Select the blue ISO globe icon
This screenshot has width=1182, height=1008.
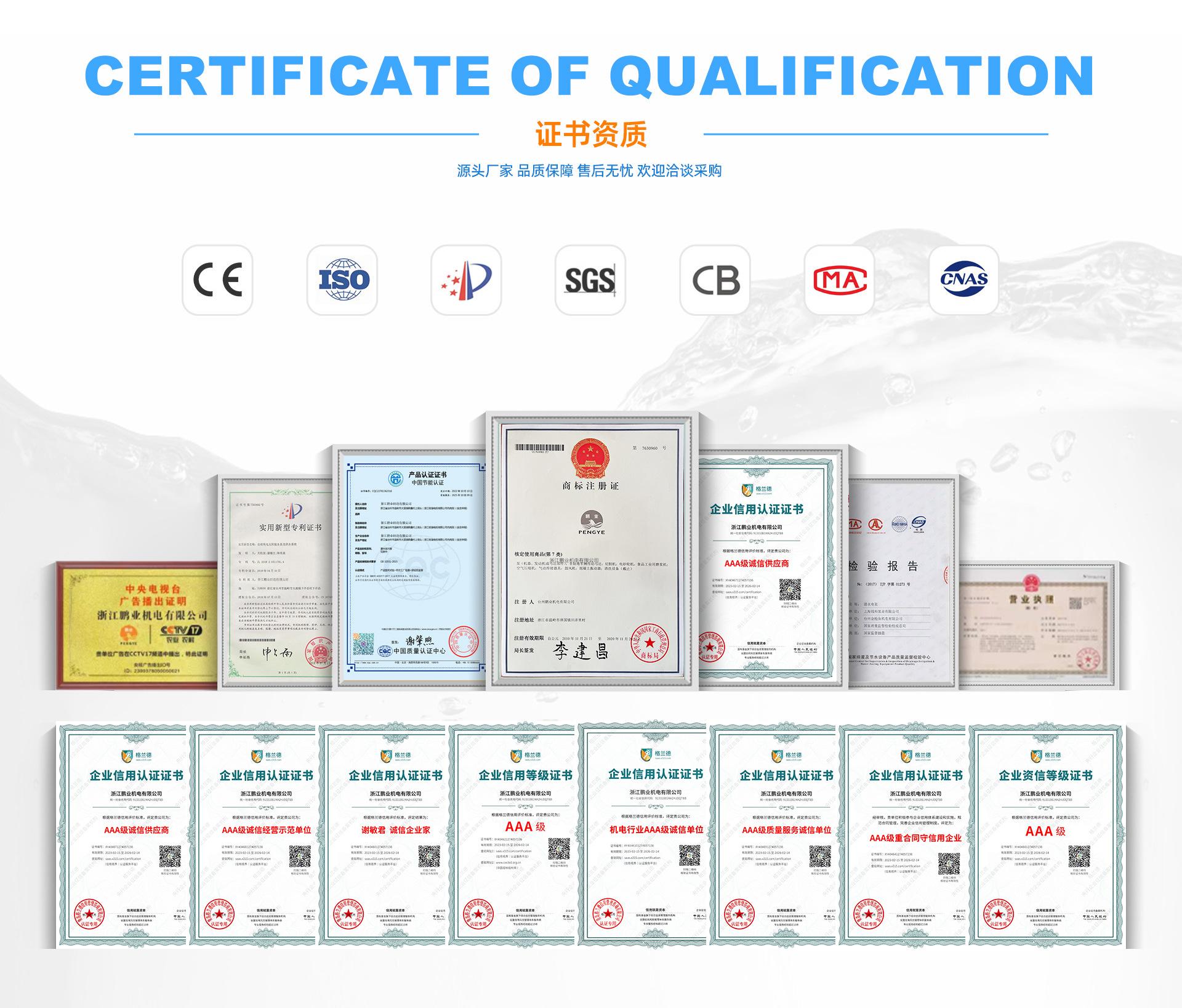342,280
